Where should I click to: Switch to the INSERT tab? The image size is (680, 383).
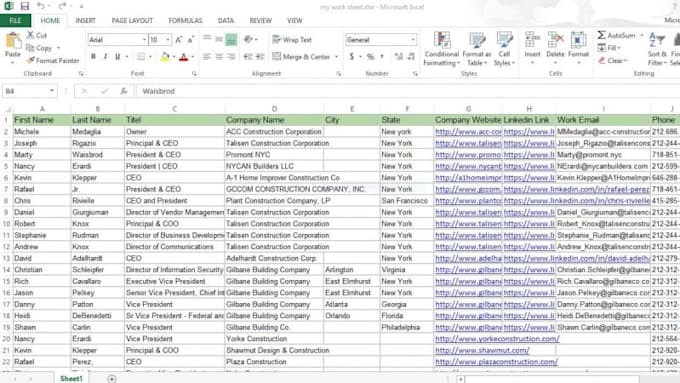pos(85,20)
